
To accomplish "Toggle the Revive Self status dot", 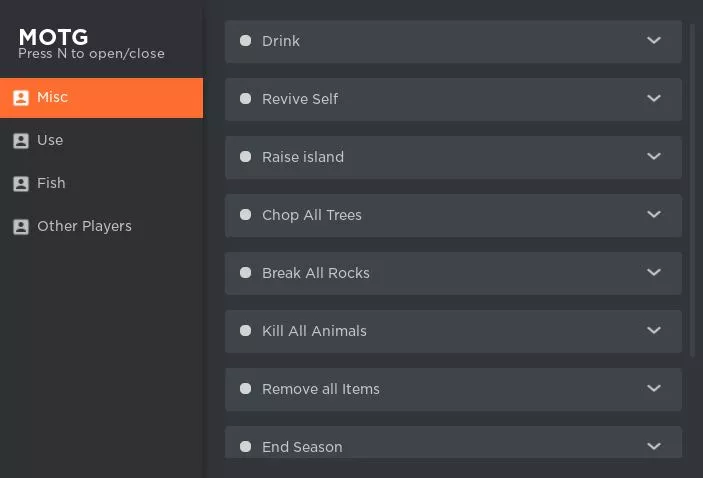I will pos(245,99).
